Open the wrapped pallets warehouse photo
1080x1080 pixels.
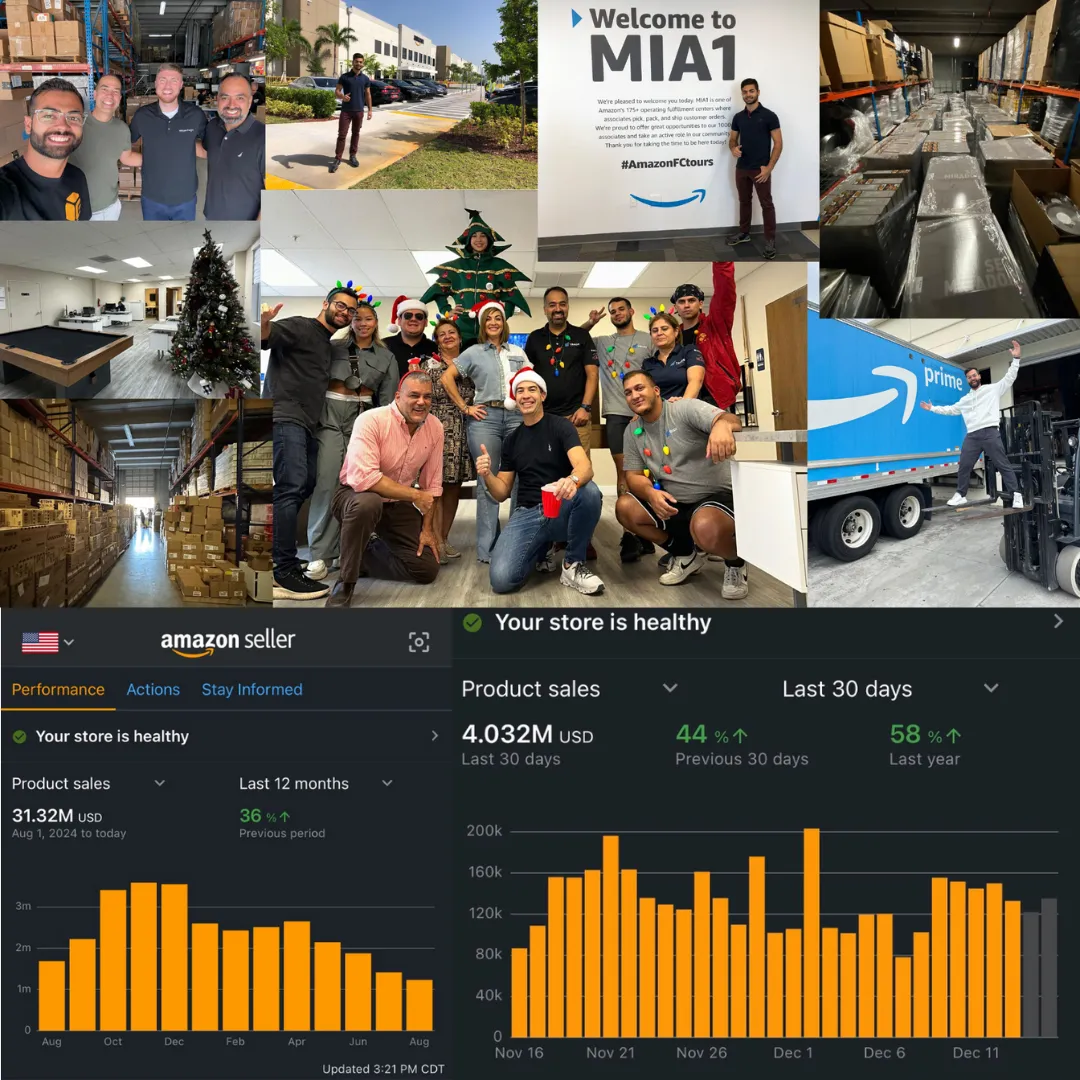[x=950, y=158]
